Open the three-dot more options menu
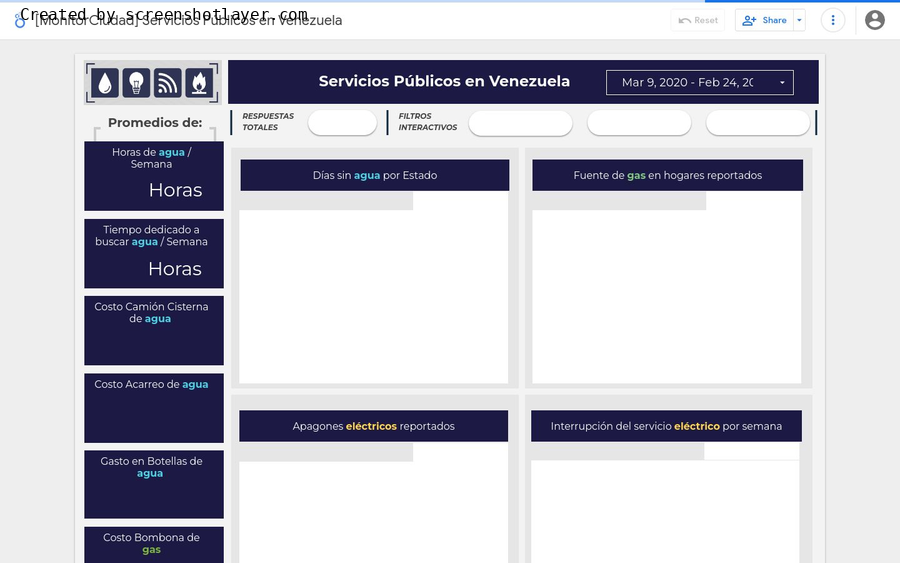The height and width of the screenshot is (563, 900). point(833,20)
